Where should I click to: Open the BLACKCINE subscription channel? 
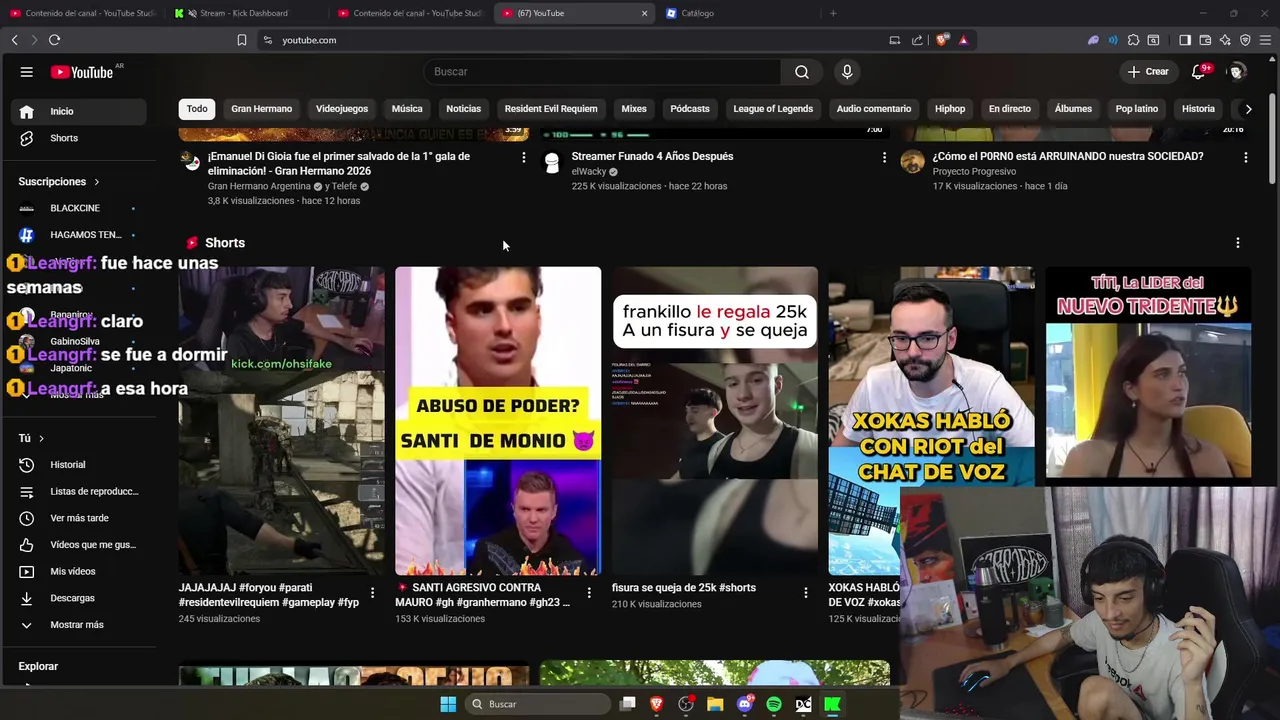click(x=78, y=208)
